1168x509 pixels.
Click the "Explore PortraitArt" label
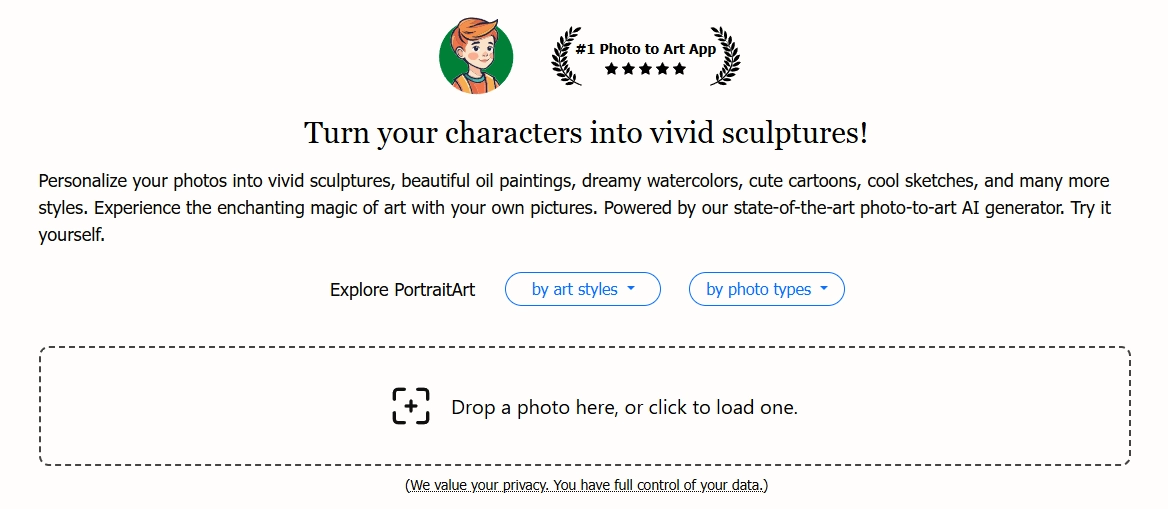pyautogui.click(x=402, y=290)
